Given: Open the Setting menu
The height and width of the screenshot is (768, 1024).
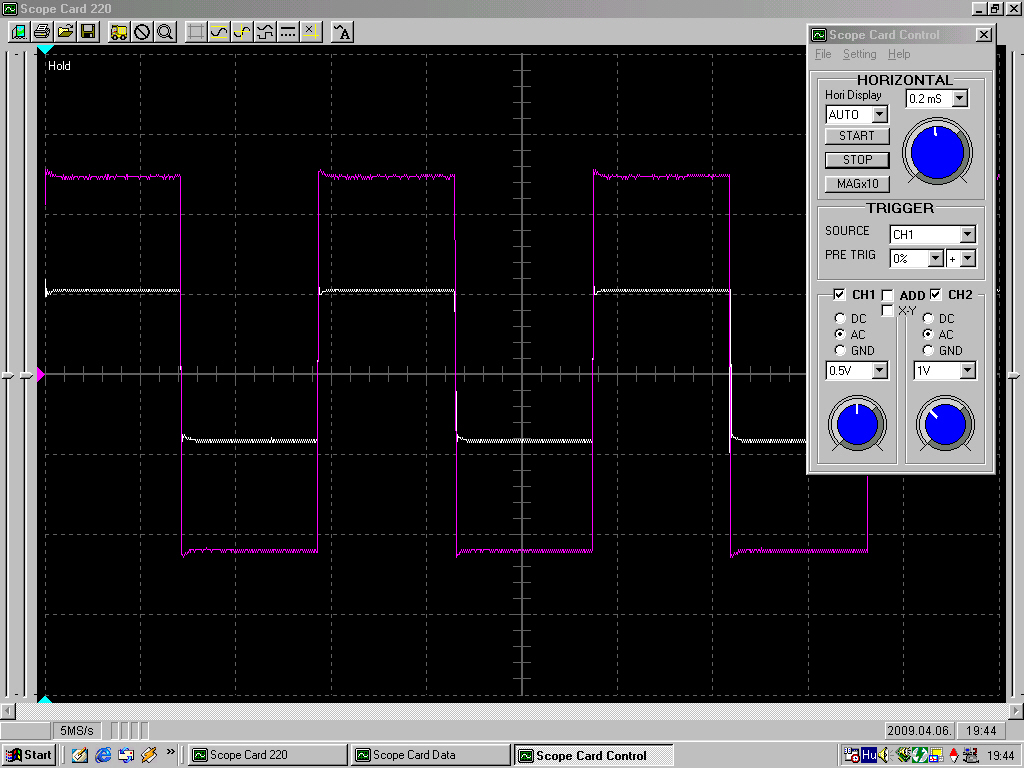Looking at the screenshot, I should point(859,54).
